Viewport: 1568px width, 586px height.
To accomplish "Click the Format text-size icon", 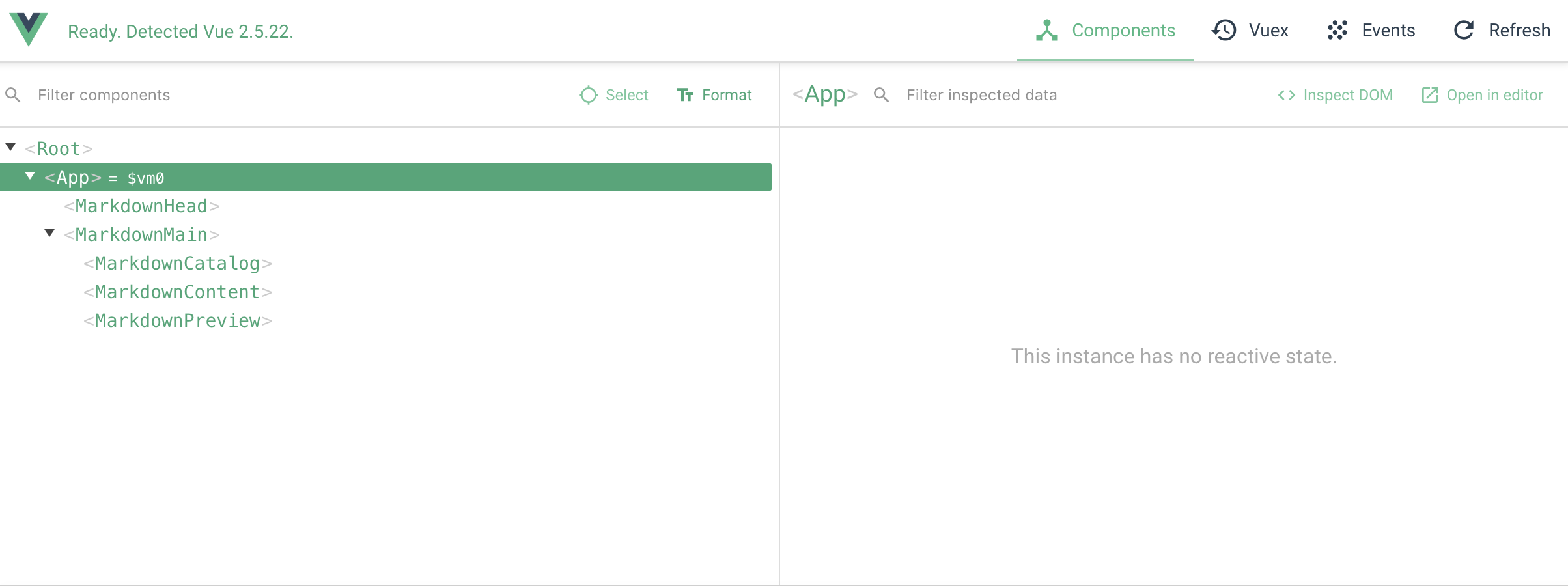I will pos(684,95).
